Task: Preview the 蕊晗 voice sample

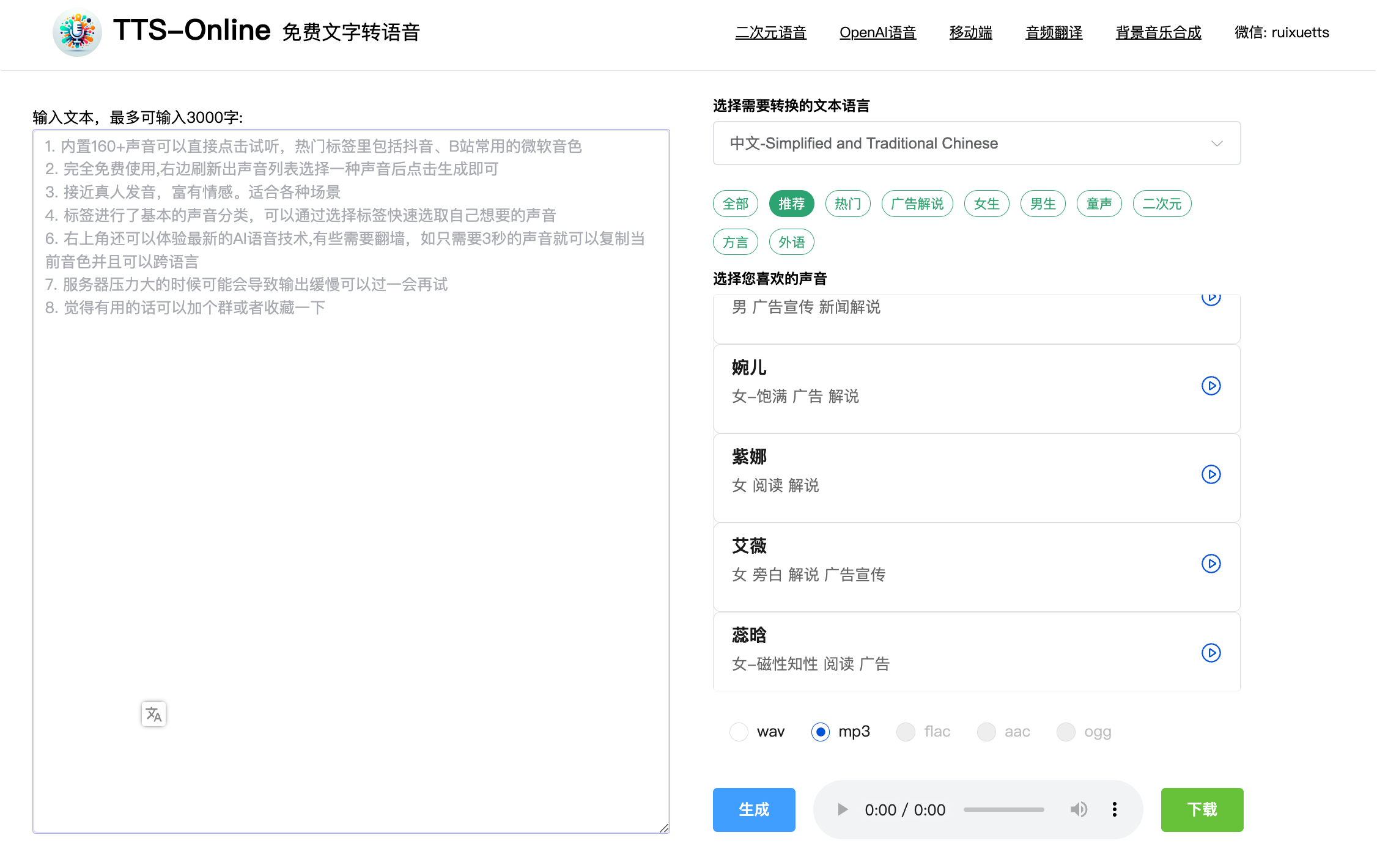Action: 1211,653
